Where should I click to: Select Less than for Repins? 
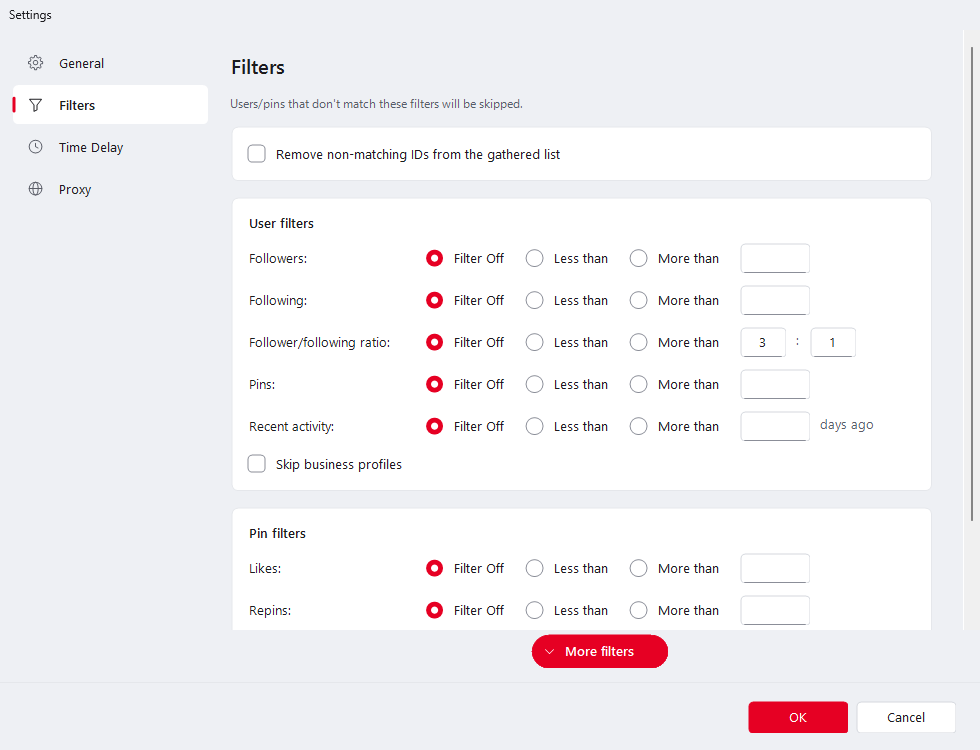[x=534, y=610]
